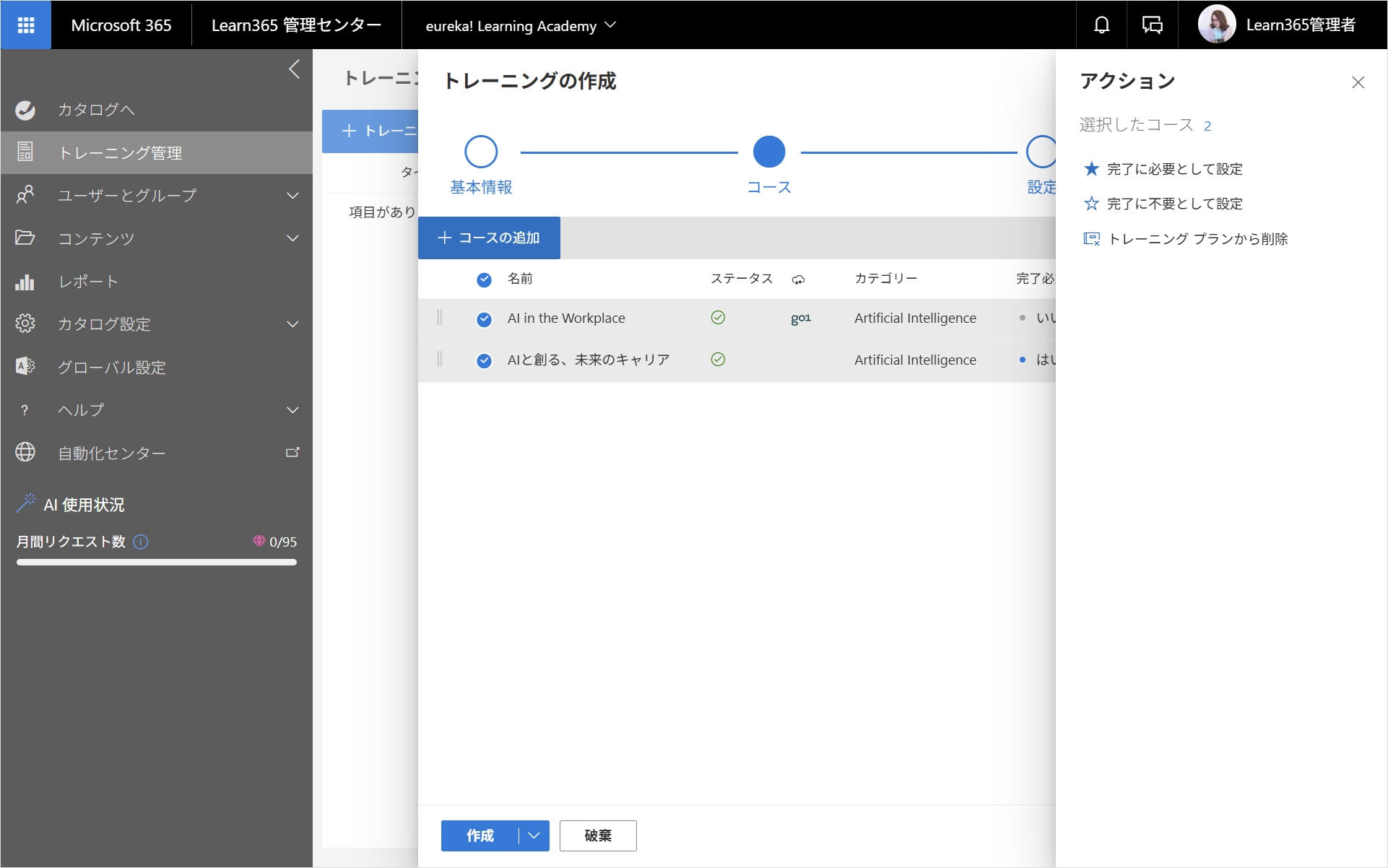
Task: Open the notifications bell
Action: pos(1101,25)
